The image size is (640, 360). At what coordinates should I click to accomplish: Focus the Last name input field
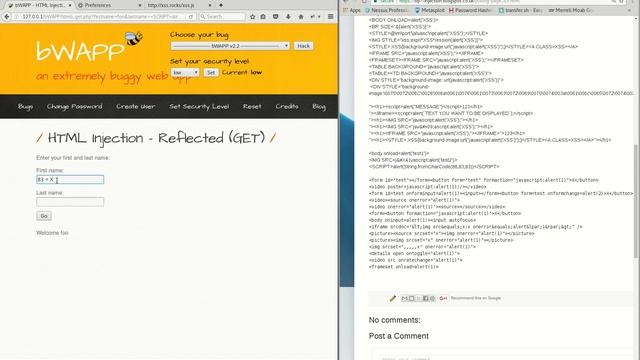pyautogui.click(x=70, y=202)
